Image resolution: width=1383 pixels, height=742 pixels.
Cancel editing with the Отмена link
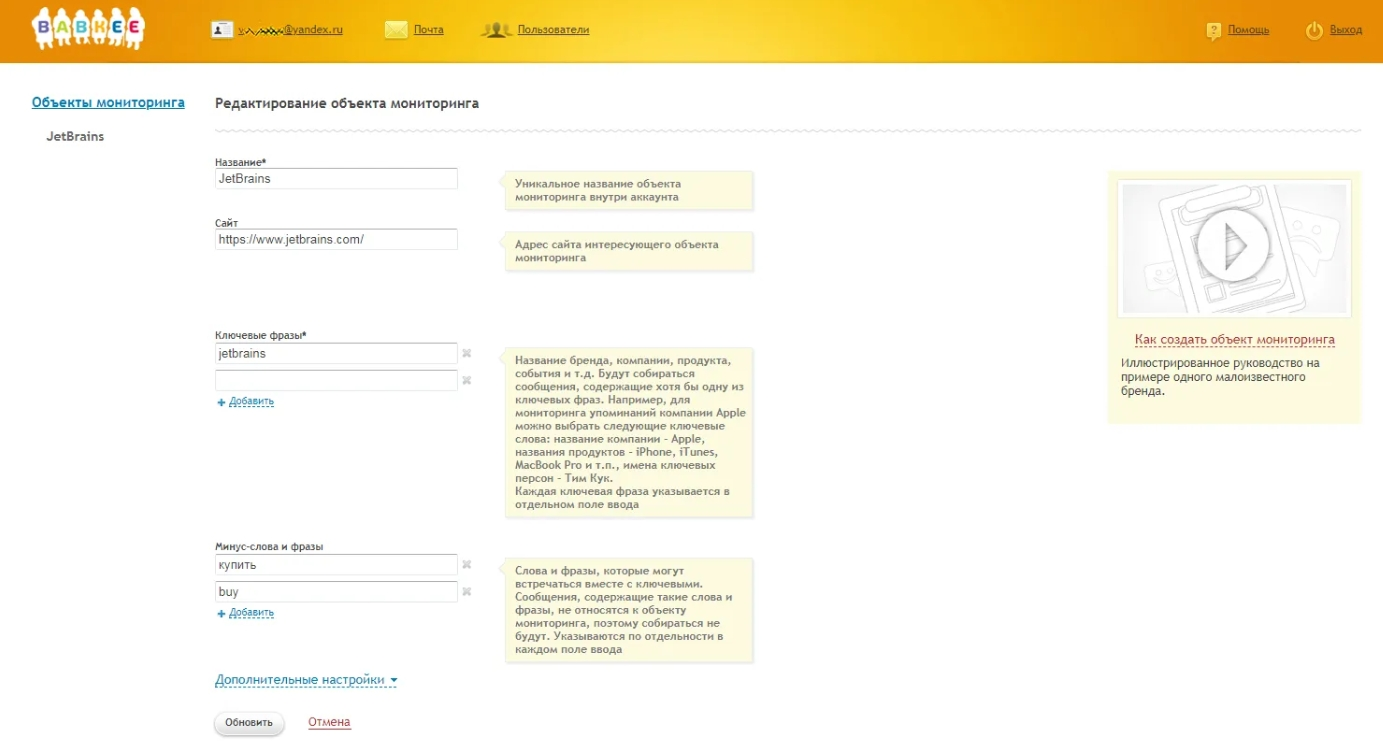tap(329, 722)
